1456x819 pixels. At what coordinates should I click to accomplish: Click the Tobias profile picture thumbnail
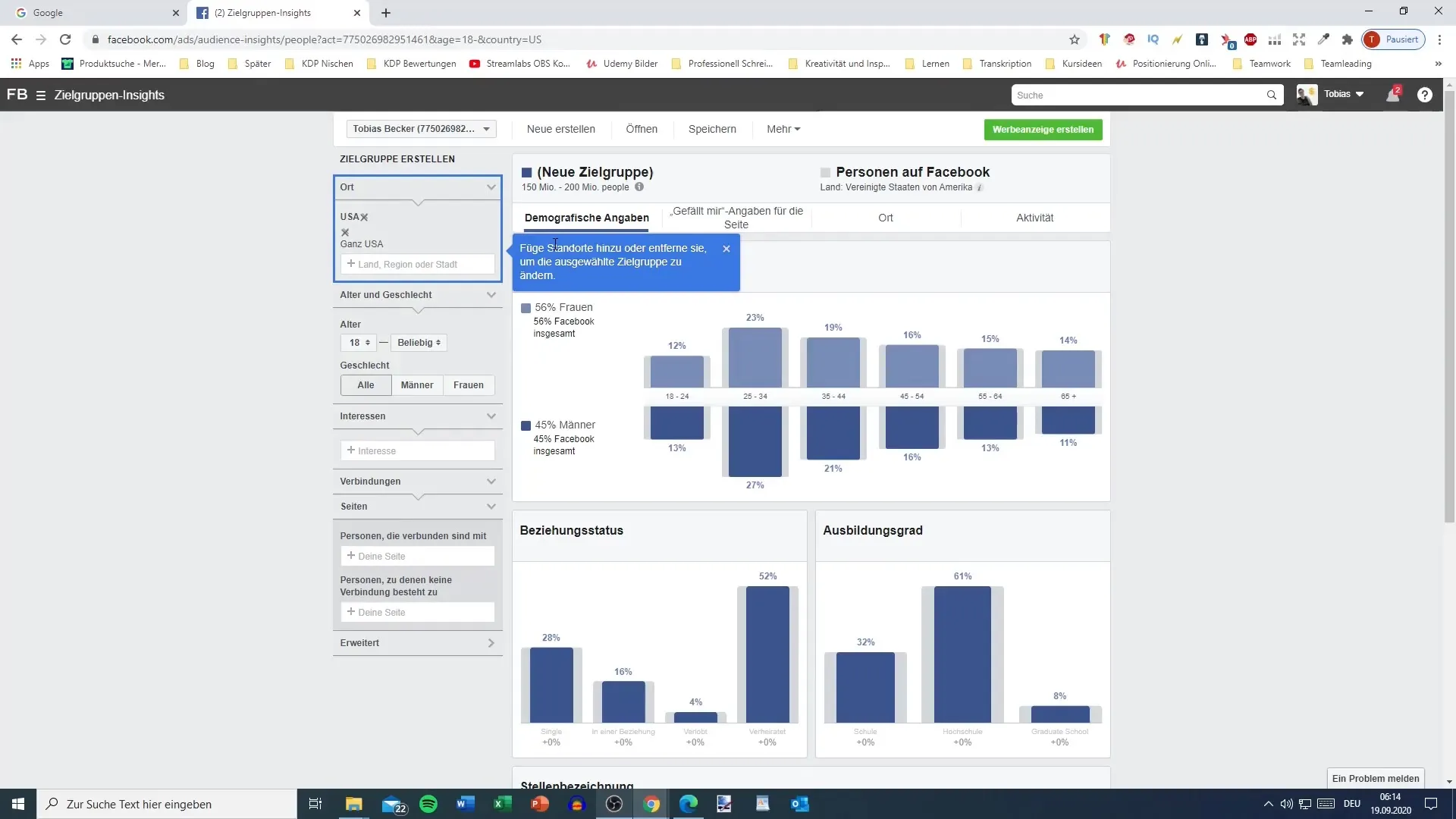(1307, 95)
